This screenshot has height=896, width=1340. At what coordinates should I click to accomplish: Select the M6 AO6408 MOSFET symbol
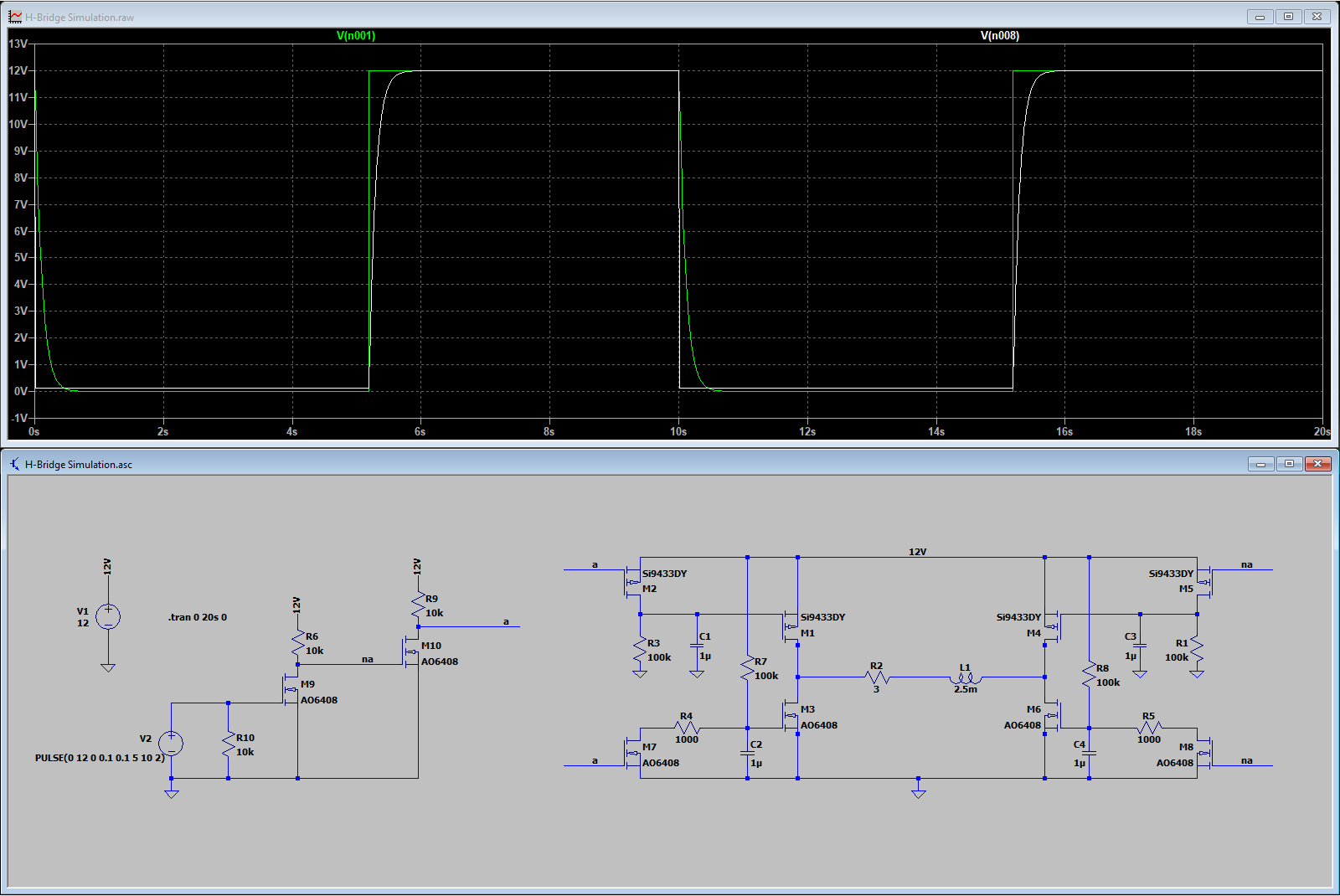[x=1051, y=716]
